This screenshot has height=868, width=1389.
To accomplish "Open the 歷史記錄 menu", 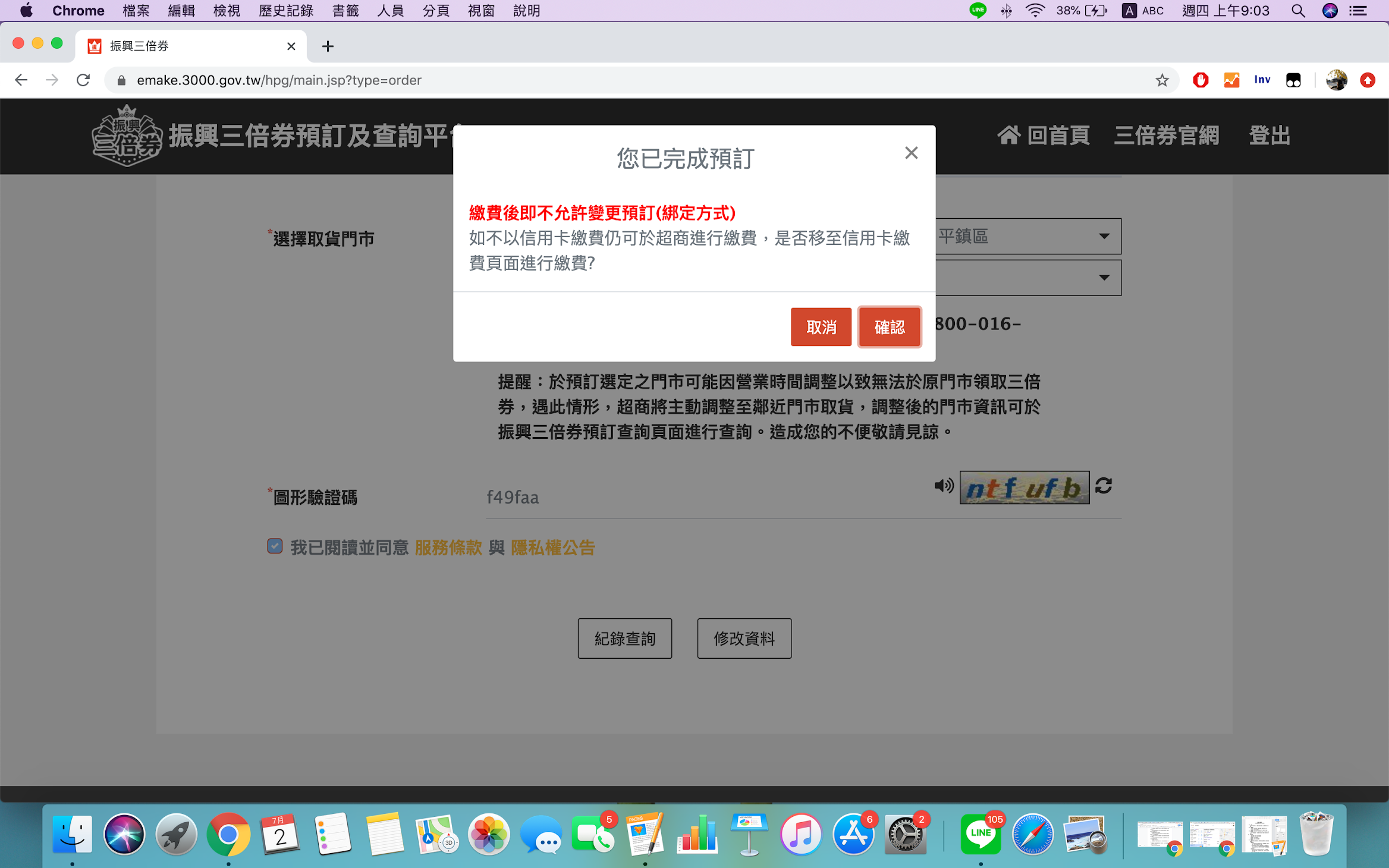I will pyautogui.click(x=285, y=11).
